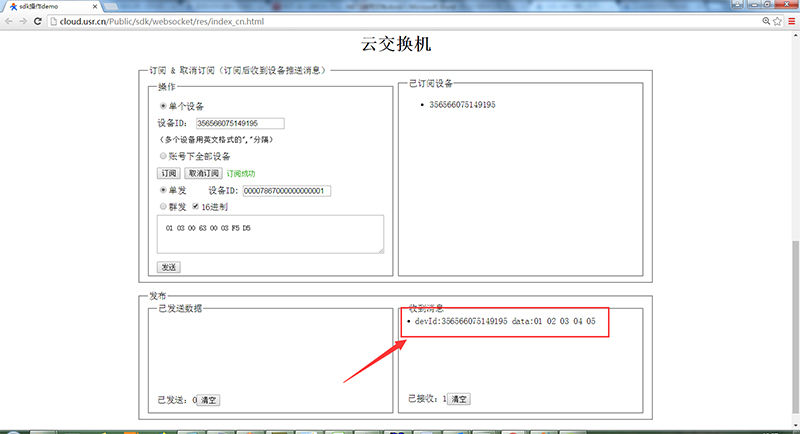Select the 单发 radio button
800x434 pixels.
163,190
